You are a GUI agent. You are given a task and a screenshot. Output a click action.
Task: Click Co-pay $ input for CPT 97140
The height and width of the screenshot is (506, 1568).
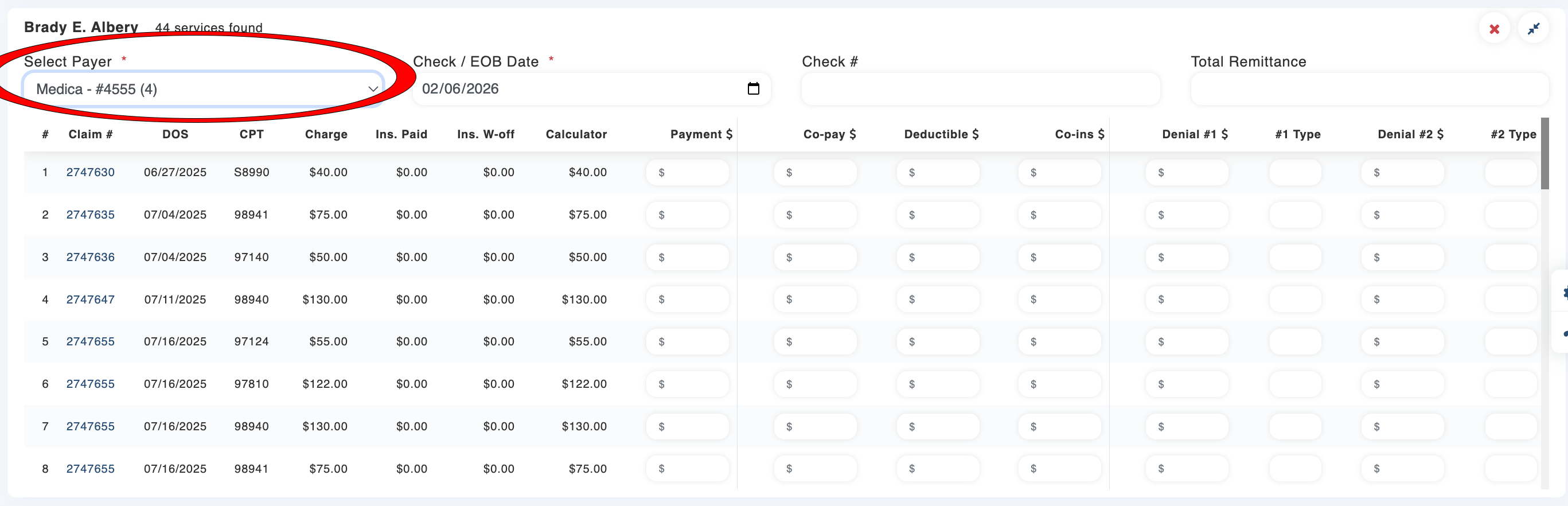816,258
